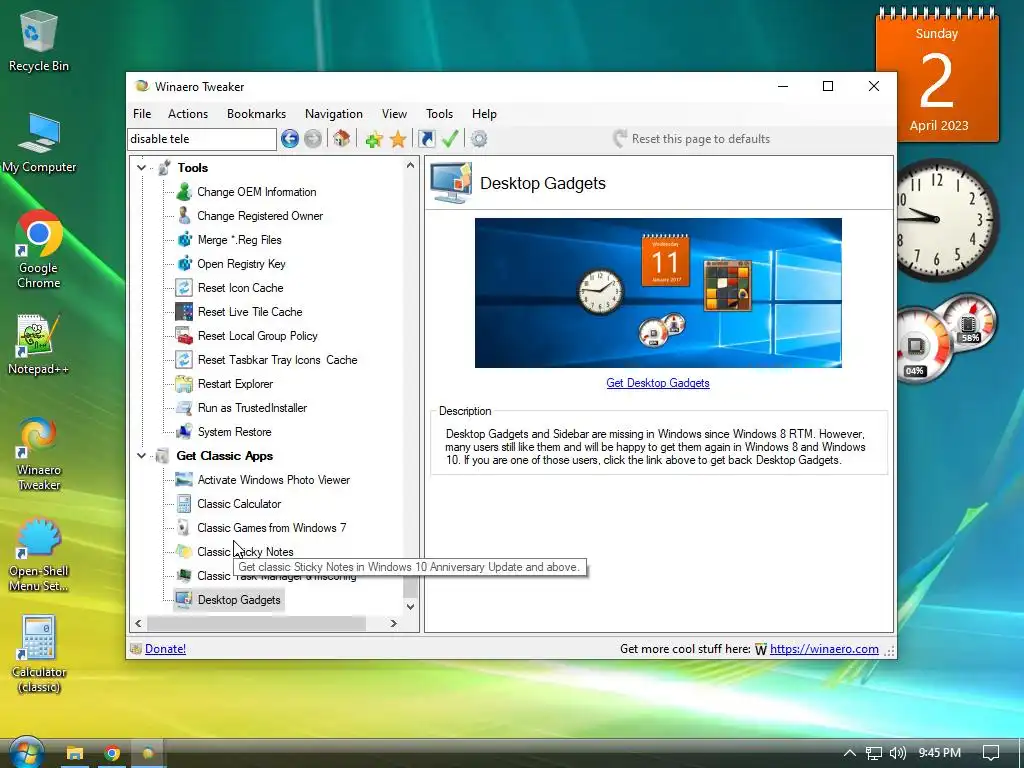This screenshot has height=768, width=1024.
Task: Click the horizontal scrollbar right arrow
Action: click(393, 624)
